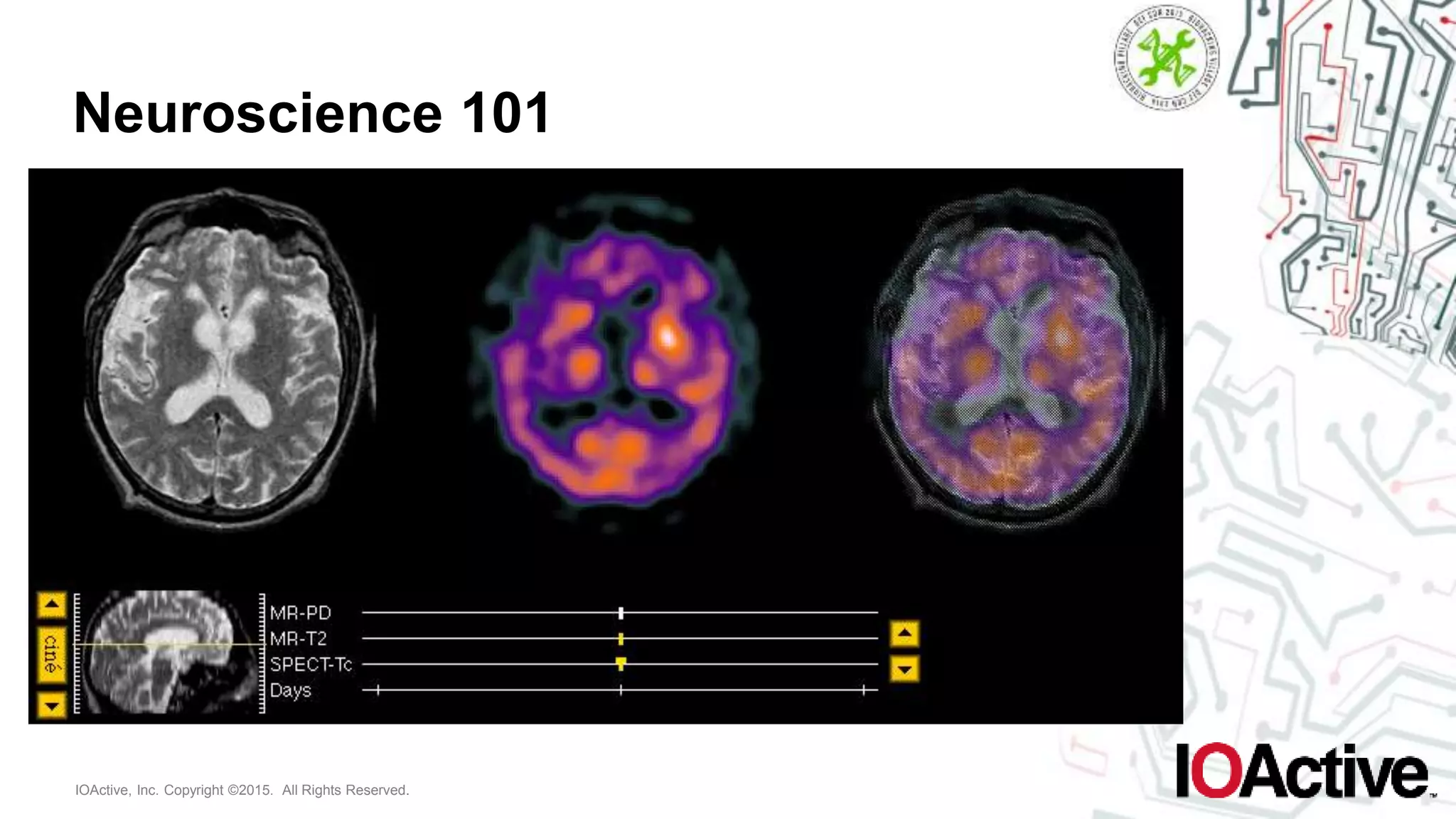Image resolution: width=1456 pixels, height=819 pixels.
Task: Click the Days timeline label
Action: pos(290,690)
